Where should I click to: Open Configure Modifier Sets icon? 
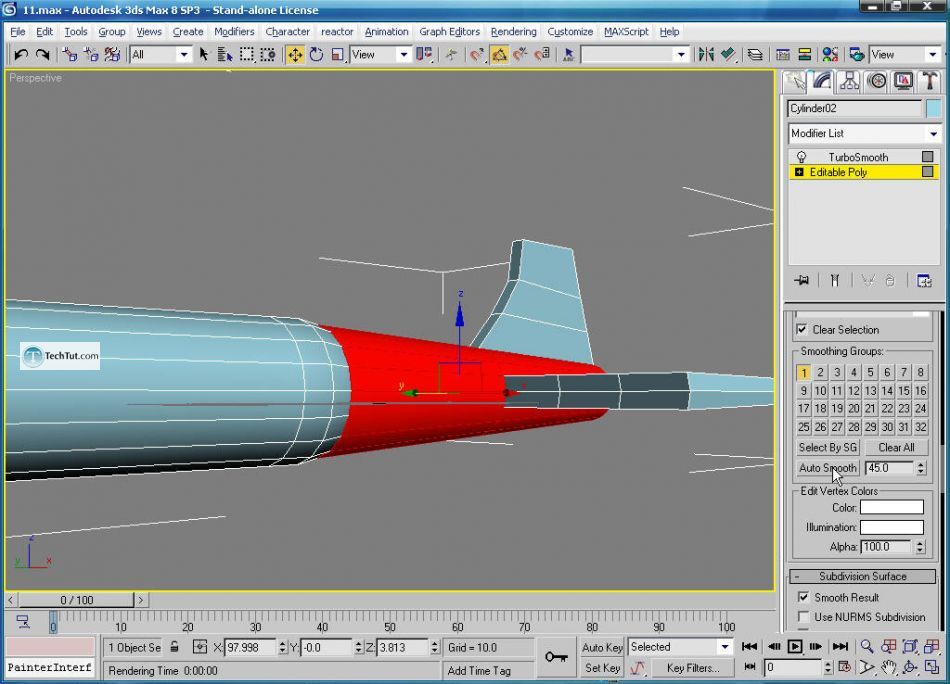click(x=924, y=281)
